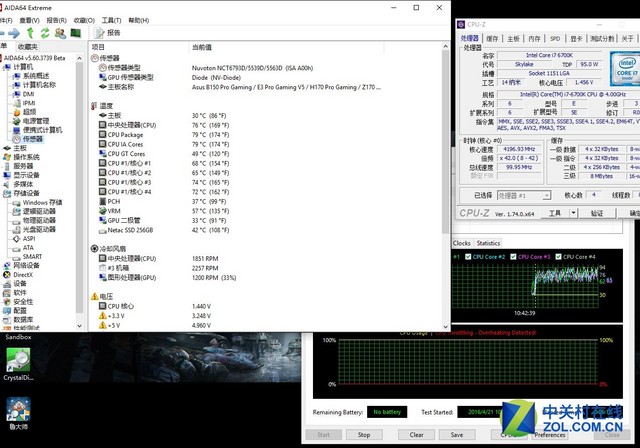Switch to the 主板 tab in CPU-Z
This screenshot has width=640, height=448.
[513, 38]
